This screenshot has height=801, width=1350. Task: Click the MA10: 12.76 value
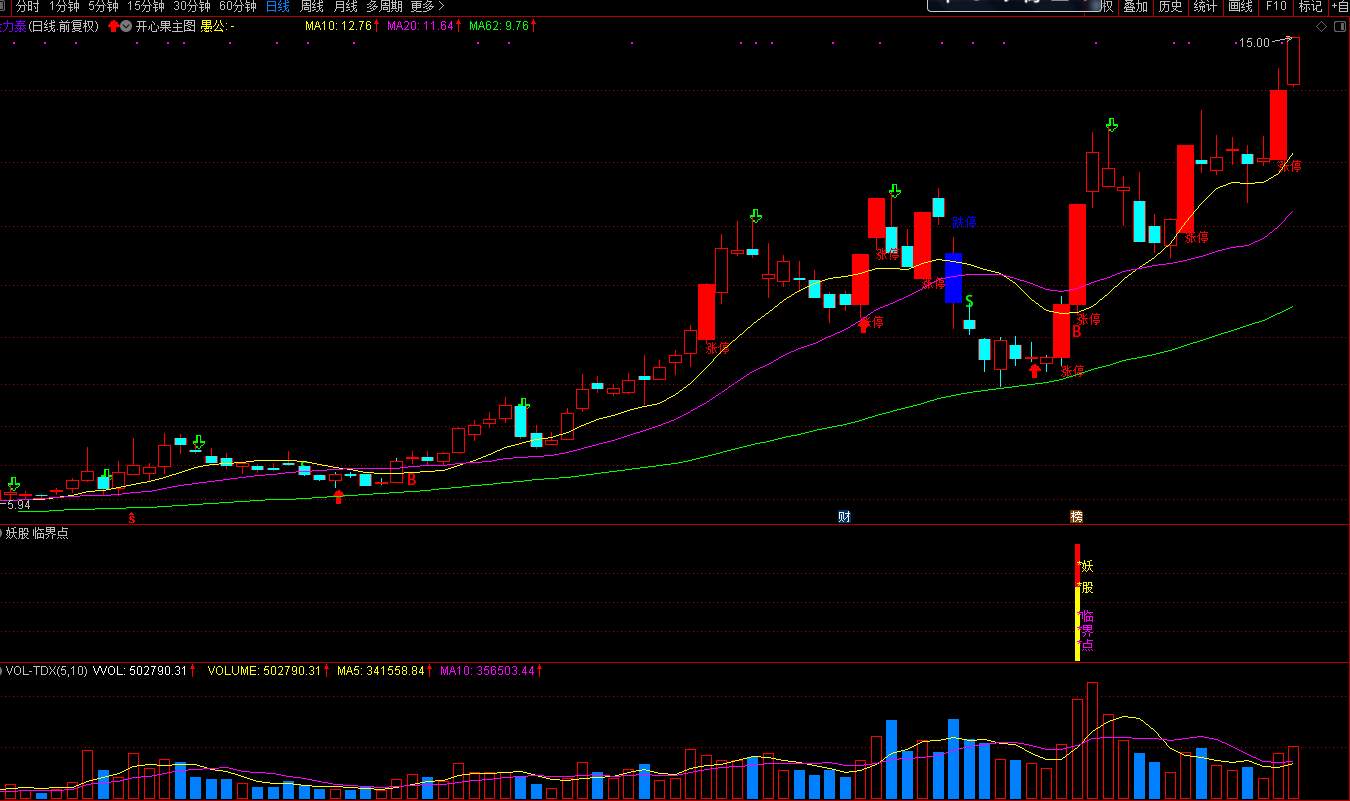[339, 26]
